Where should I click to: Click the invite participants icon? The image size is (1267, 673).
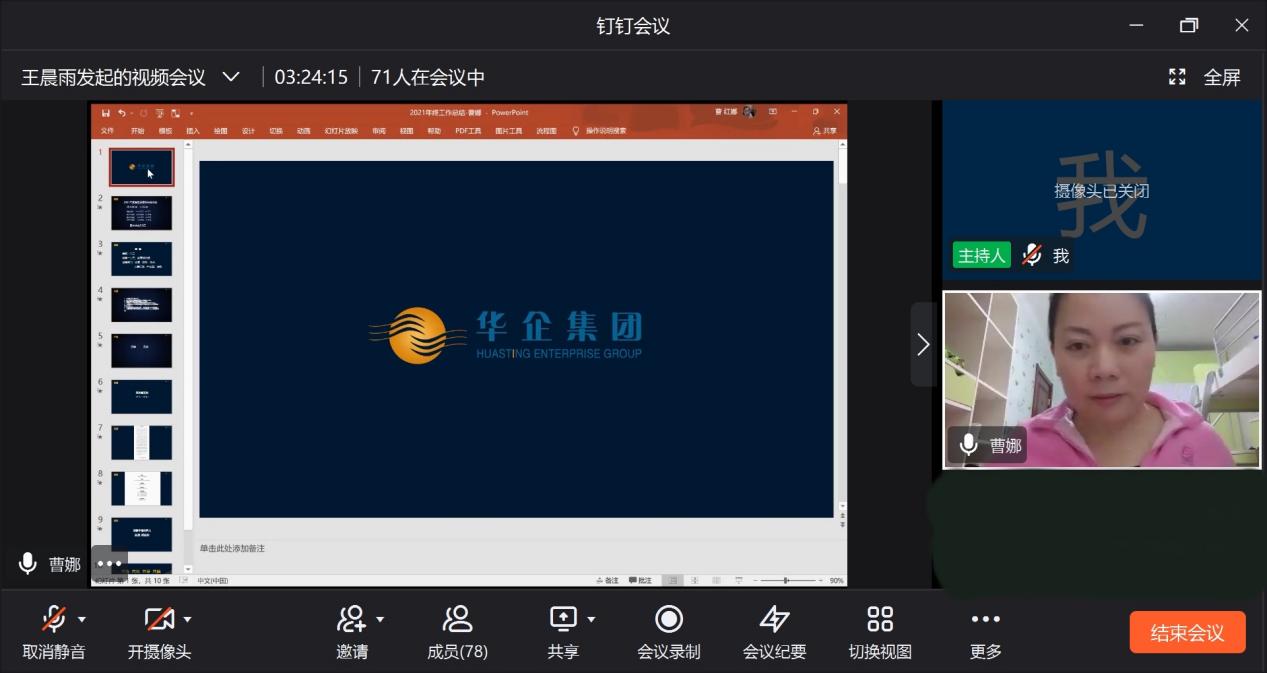pyautogui.click(x=350, y=620)
